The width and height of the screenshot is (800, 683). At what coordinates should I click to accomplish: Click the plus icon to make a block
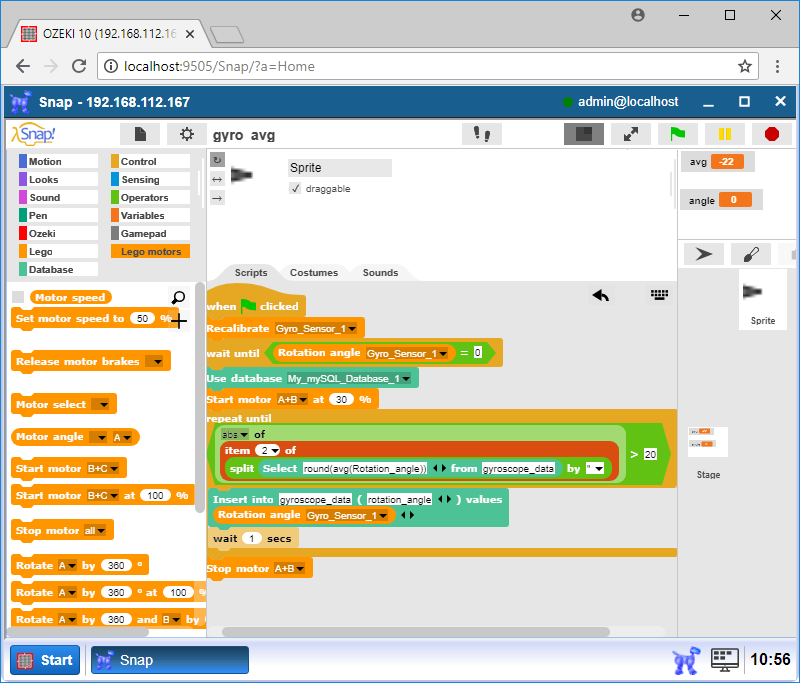(179, 321)
